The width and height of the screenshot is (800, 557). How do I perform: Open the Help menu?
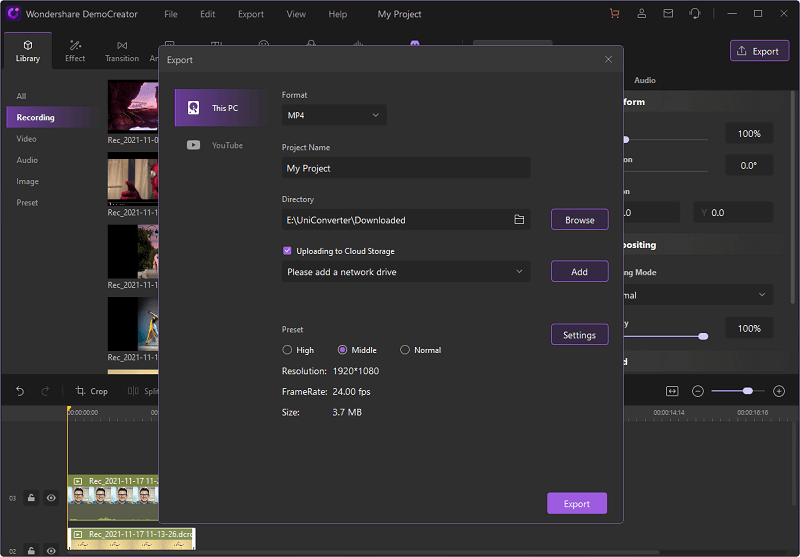pos(337,14)
